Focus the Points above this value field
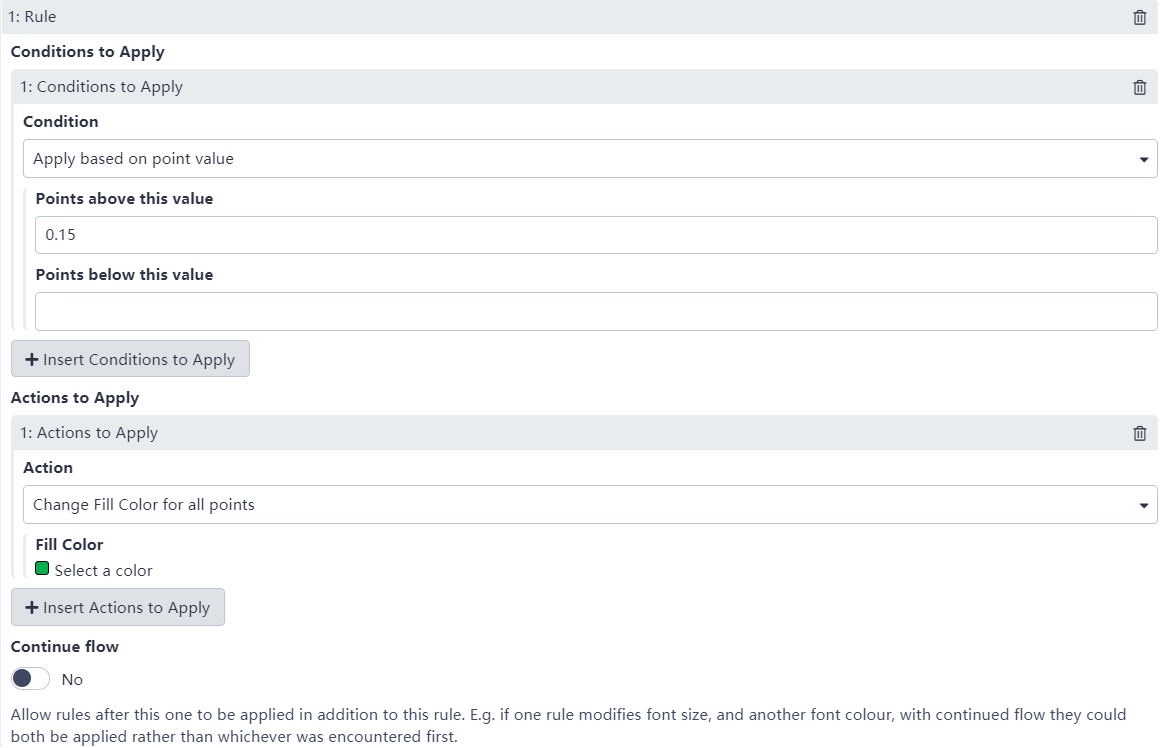The height and width of the screenshot is (748, 1163). point(596,235)
